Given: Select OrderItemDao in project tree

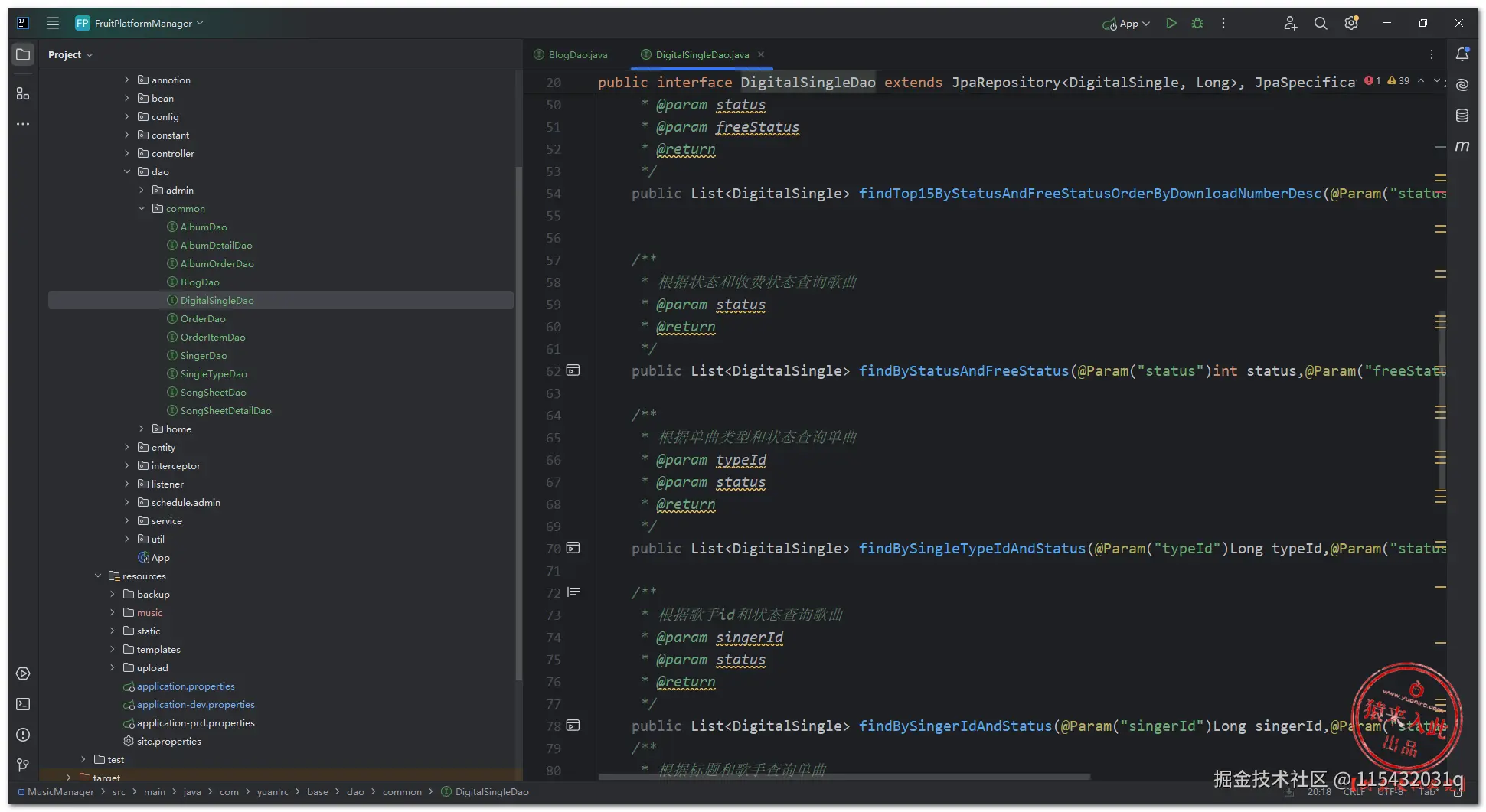Looking at the screenshot, I should 213,338.
